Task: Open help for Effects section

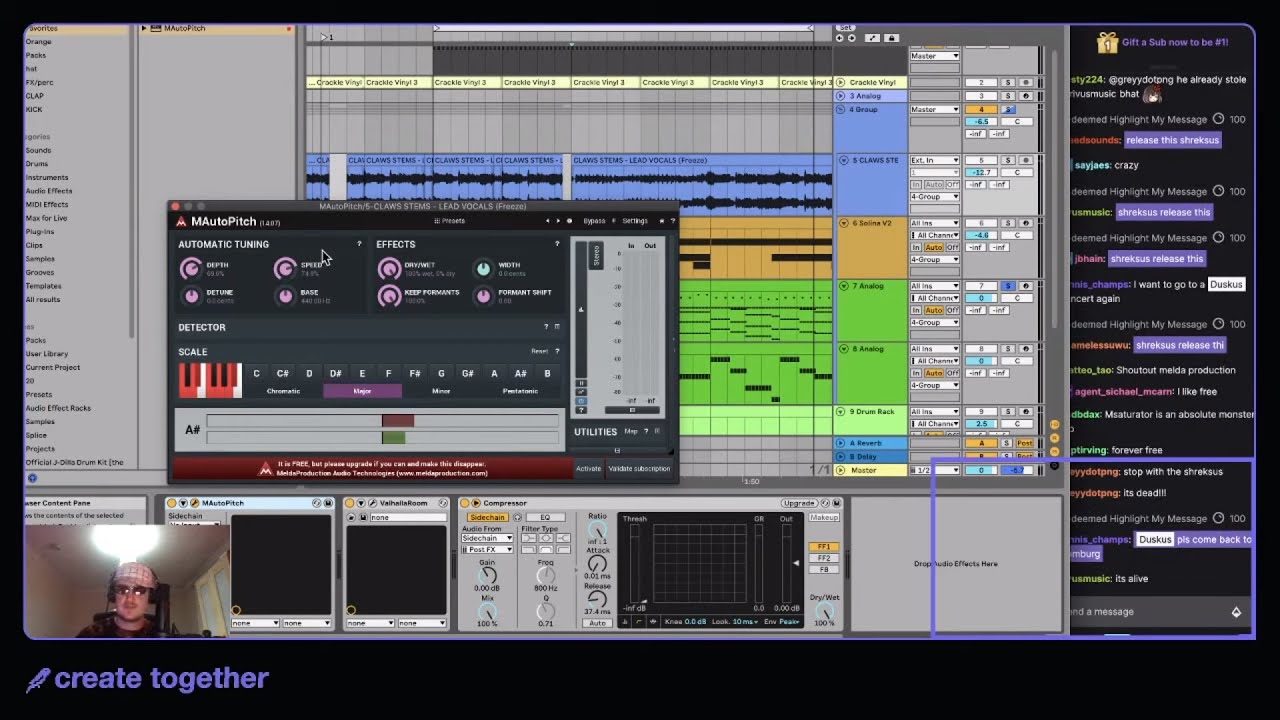Action: (x=557, y=244)
